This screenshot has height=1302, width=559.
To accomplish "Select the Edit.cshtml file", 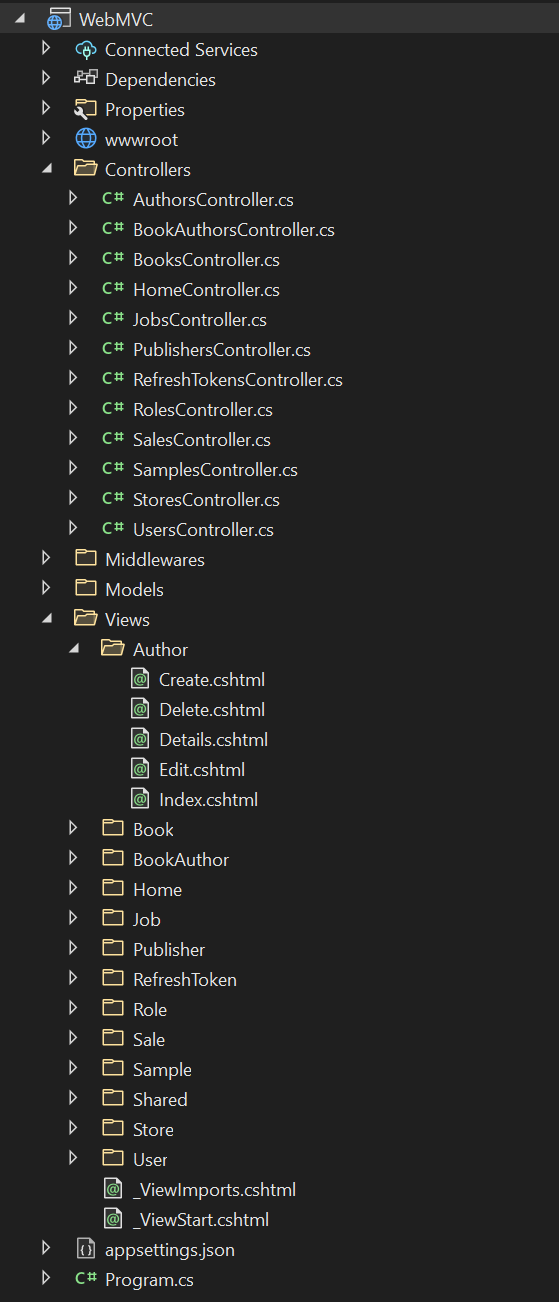I will pyautogui.click(x=202, y=769).
